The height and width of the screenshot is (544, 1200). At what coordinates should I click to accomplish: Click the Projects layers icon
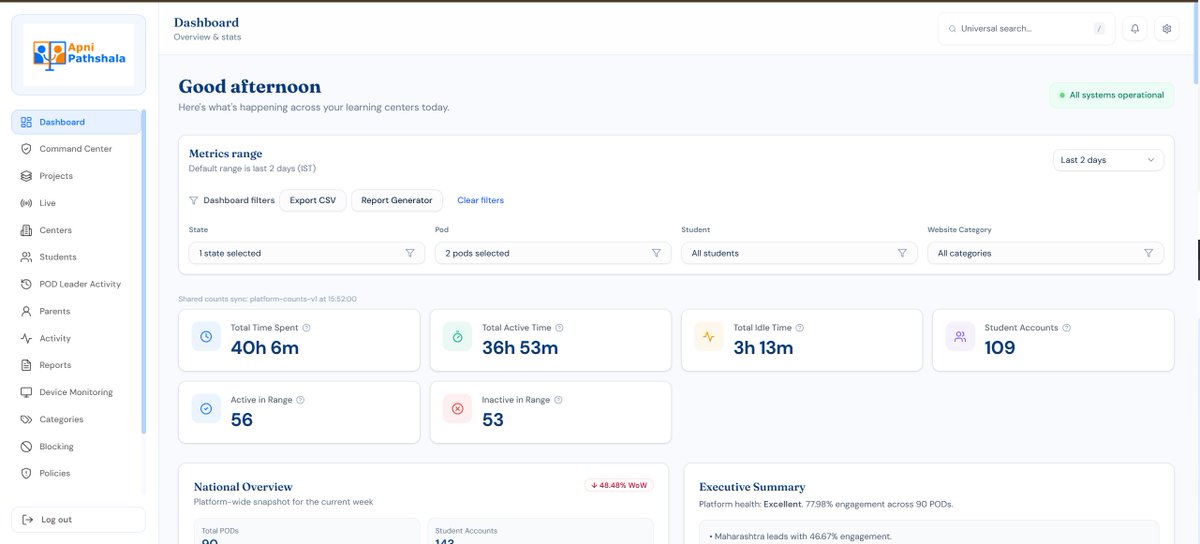point(26,176)
